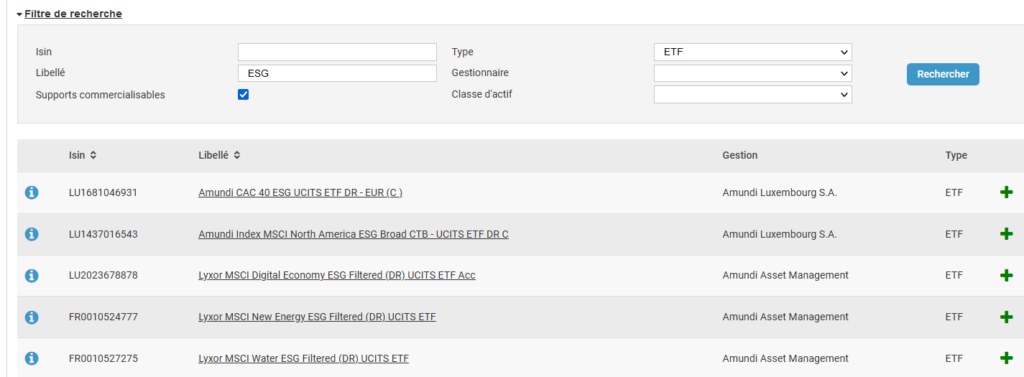Sort table by Libellé column
Screen dimensions: 1024x377
(x=219, y=156)
